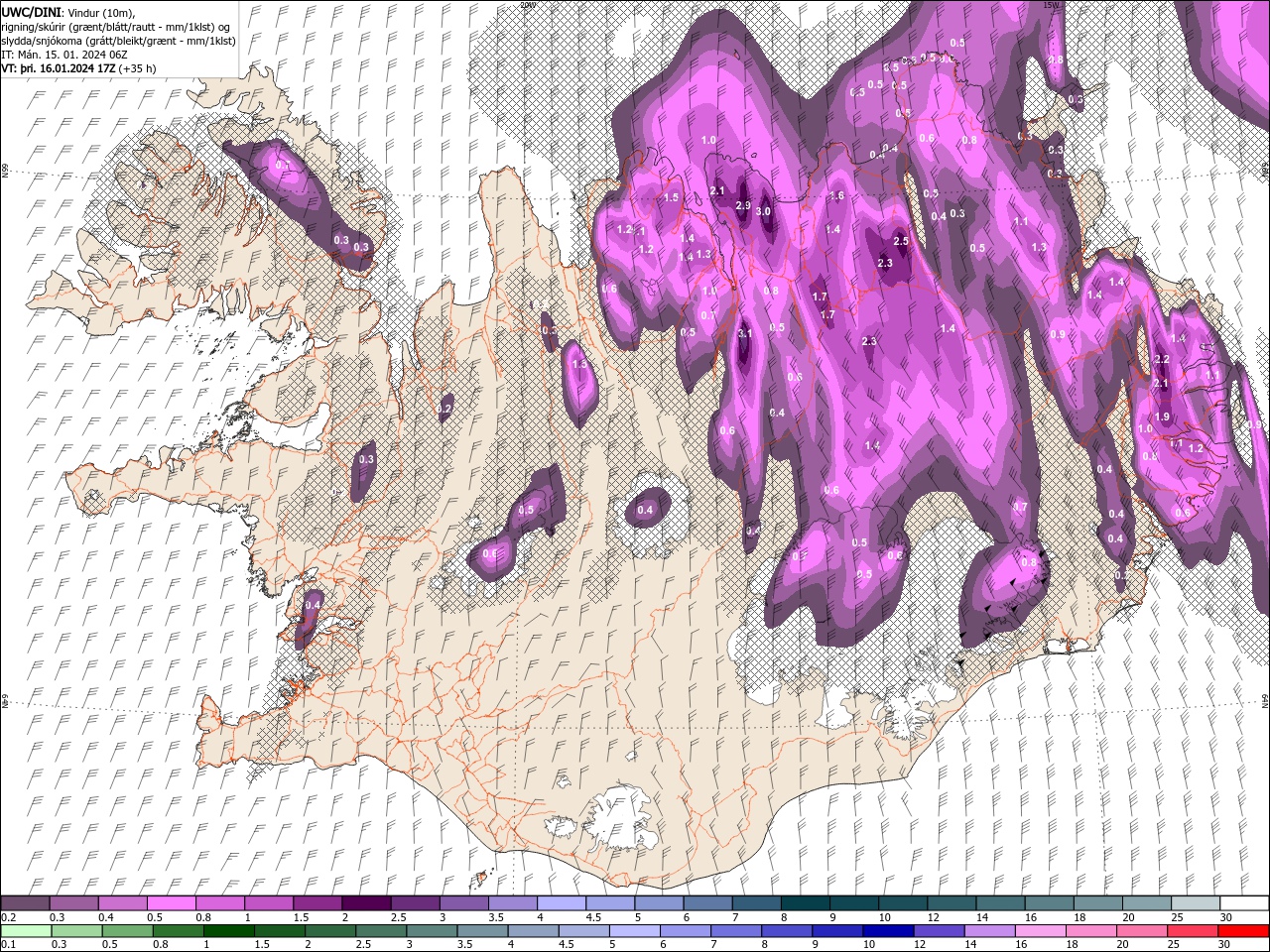Click the 2.9 precipitation value on the map

click(743, 205)
